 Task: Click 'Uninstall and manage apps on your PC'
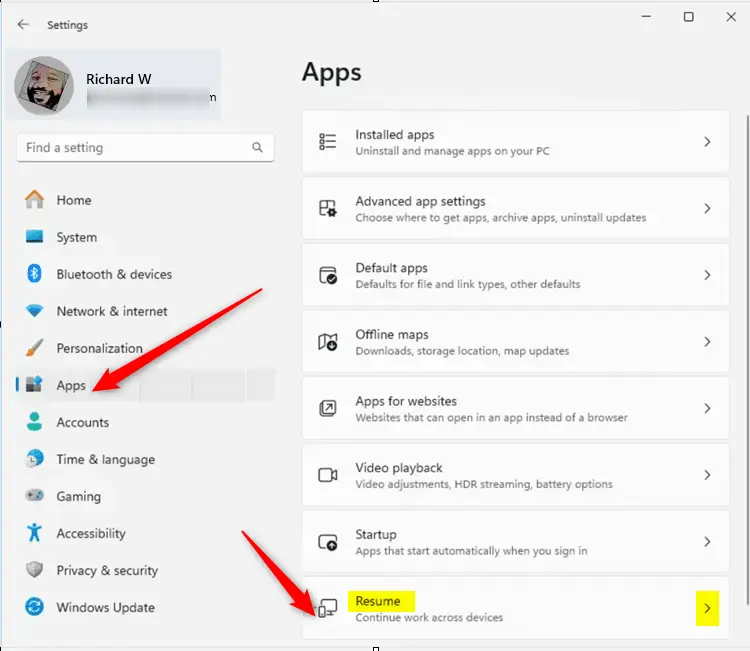tap(452, 151)
